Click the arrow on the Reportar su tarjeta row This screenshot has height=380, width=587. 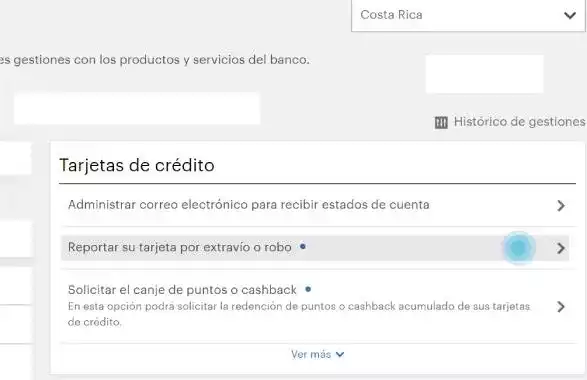click(560, 248)
